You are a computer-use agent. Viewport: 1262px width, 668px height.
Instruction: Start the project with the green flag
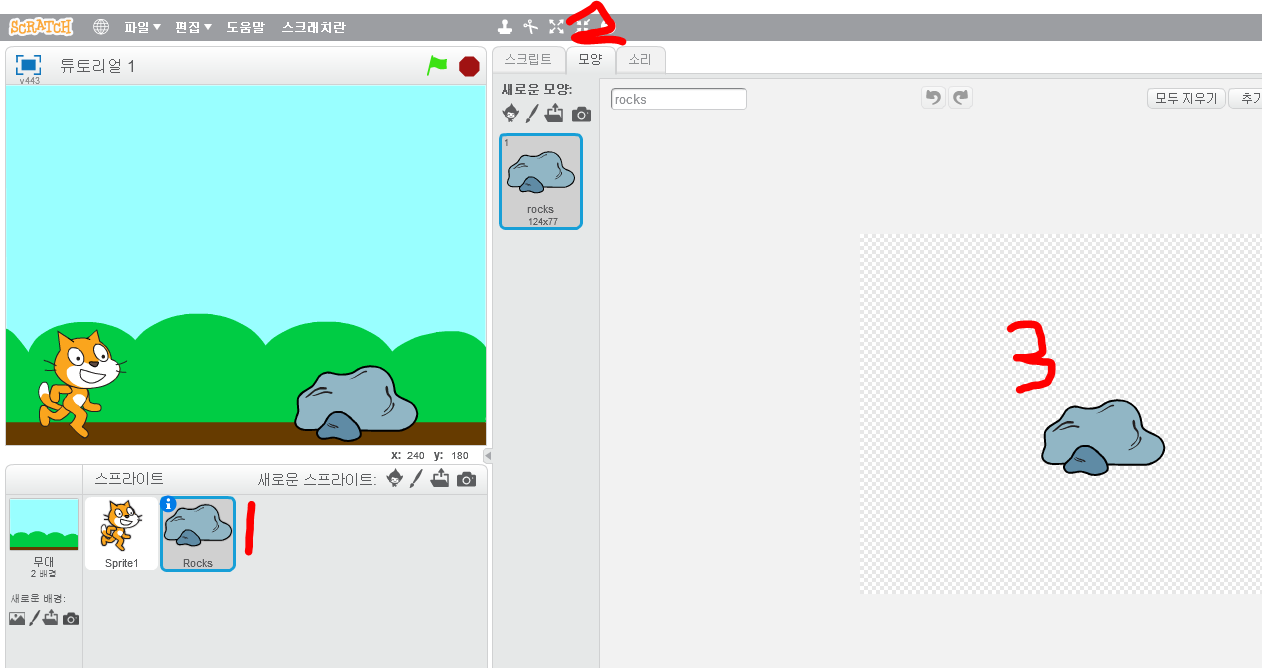tap(437, 65)
